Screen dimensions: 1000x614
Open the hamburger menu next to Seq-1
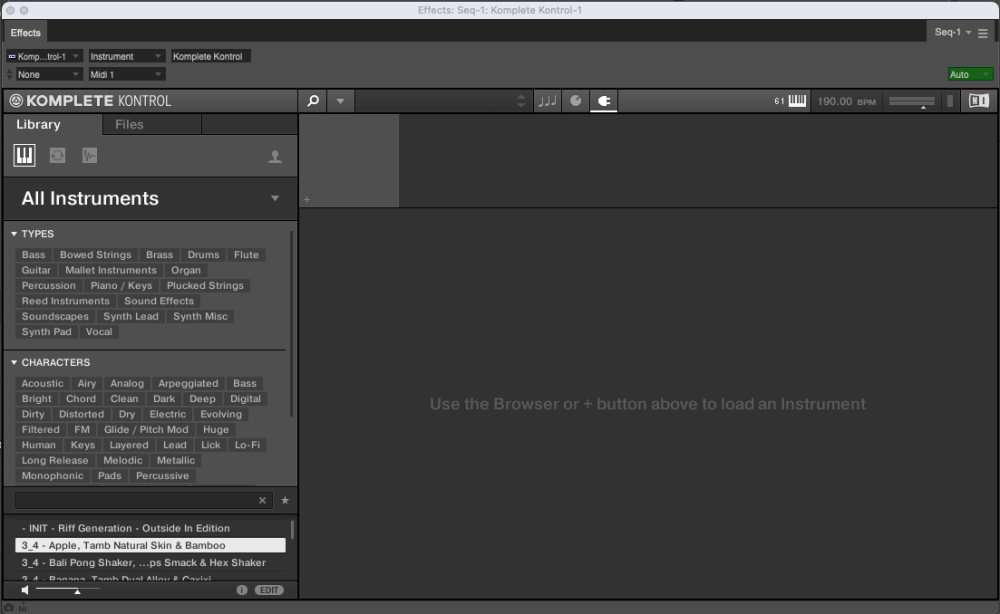983,33
